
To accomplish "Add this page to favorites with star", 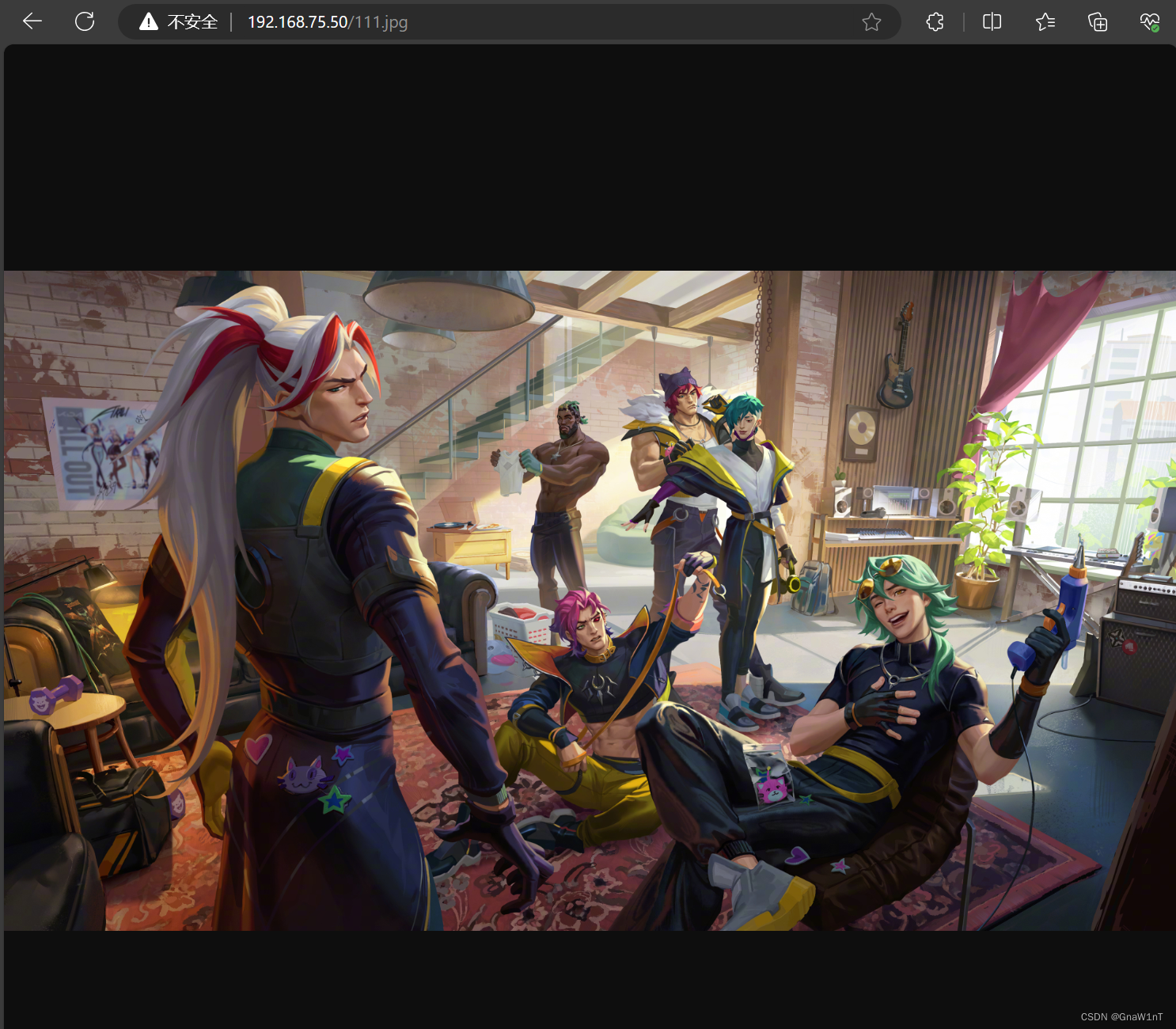I will point(871,22).
